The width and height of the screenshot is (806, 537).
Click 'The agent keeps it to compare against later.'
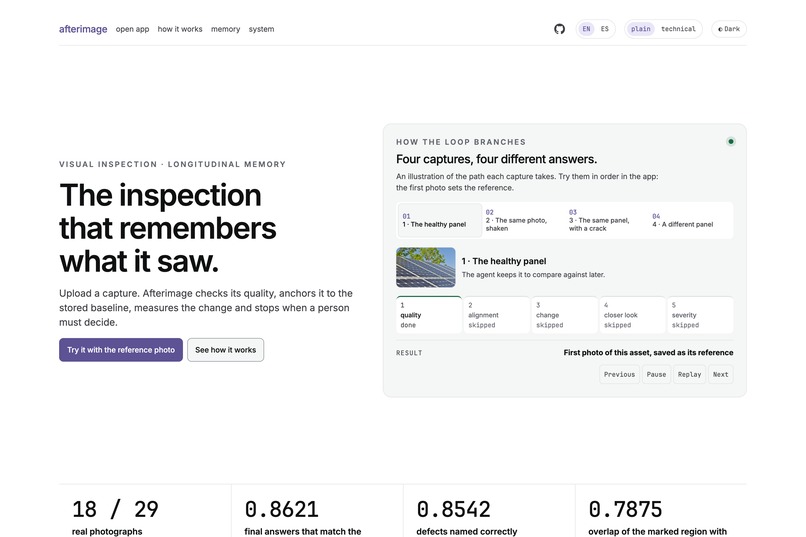[x=533, y=275]
